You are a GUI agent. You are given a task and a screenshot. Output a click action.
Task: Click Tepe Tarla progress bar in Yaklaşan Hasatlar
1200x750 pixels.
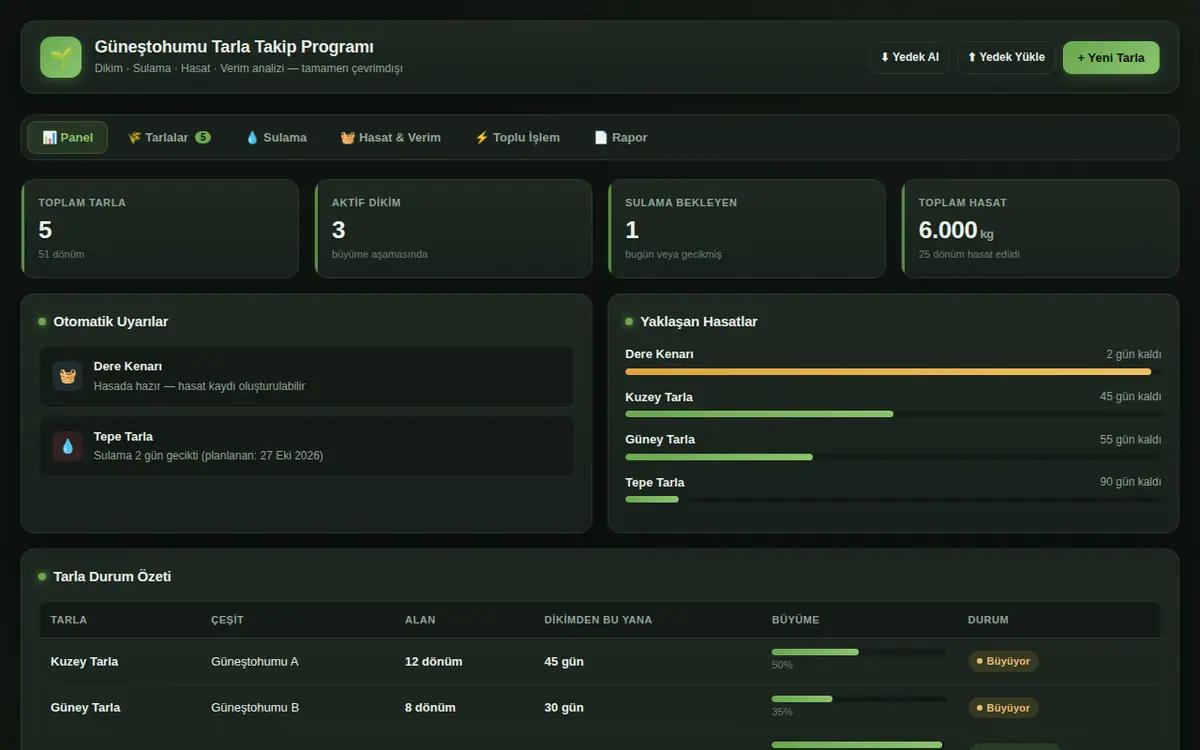click(894, 499)
